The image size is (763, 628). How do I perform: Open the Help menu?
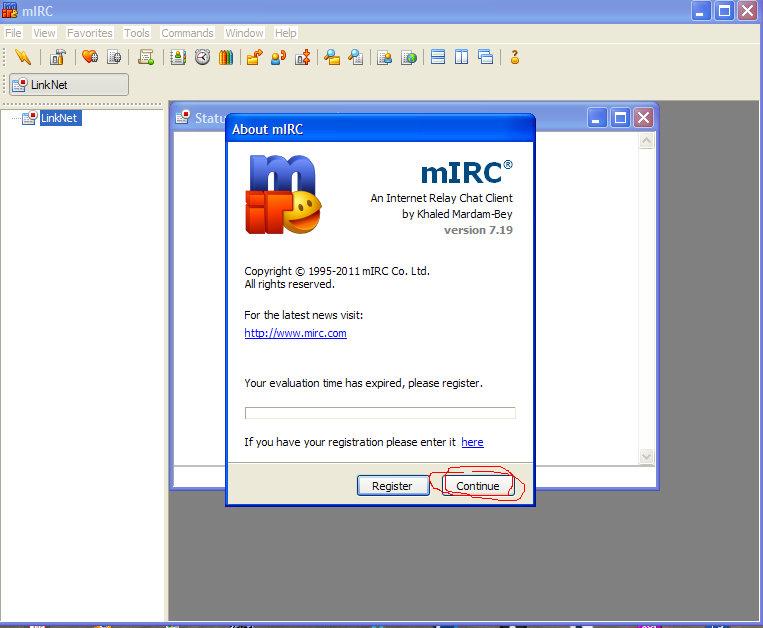click(x=285, y=33)
